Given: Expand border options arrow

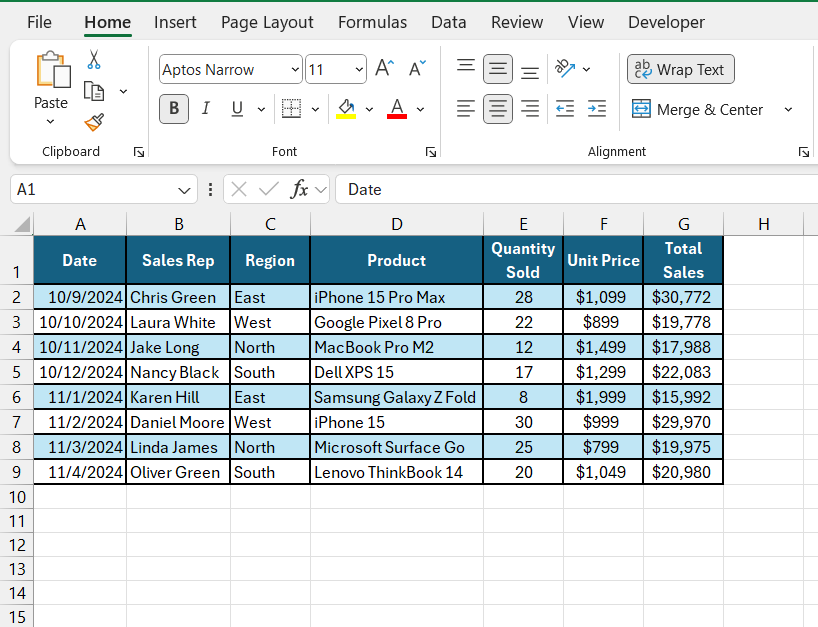Looking at the screenshot, I should [x=315, y=110].
